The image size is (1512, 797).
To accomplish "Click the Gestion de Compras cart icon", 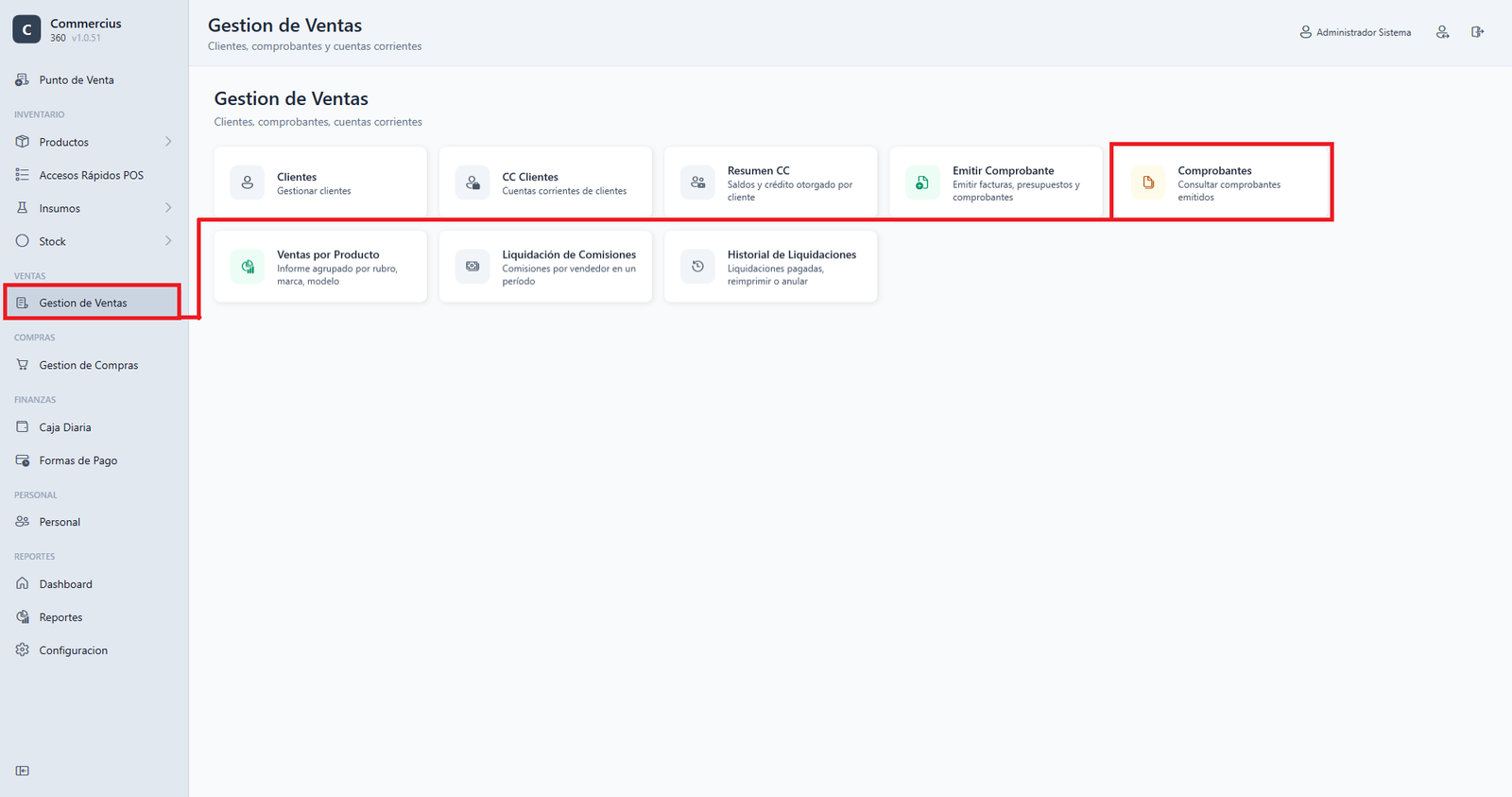I will 23,365.
